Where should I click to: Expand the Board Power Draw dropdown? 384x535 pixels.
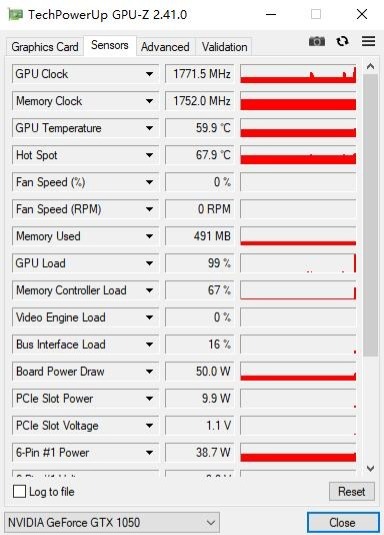coord(149,372)
